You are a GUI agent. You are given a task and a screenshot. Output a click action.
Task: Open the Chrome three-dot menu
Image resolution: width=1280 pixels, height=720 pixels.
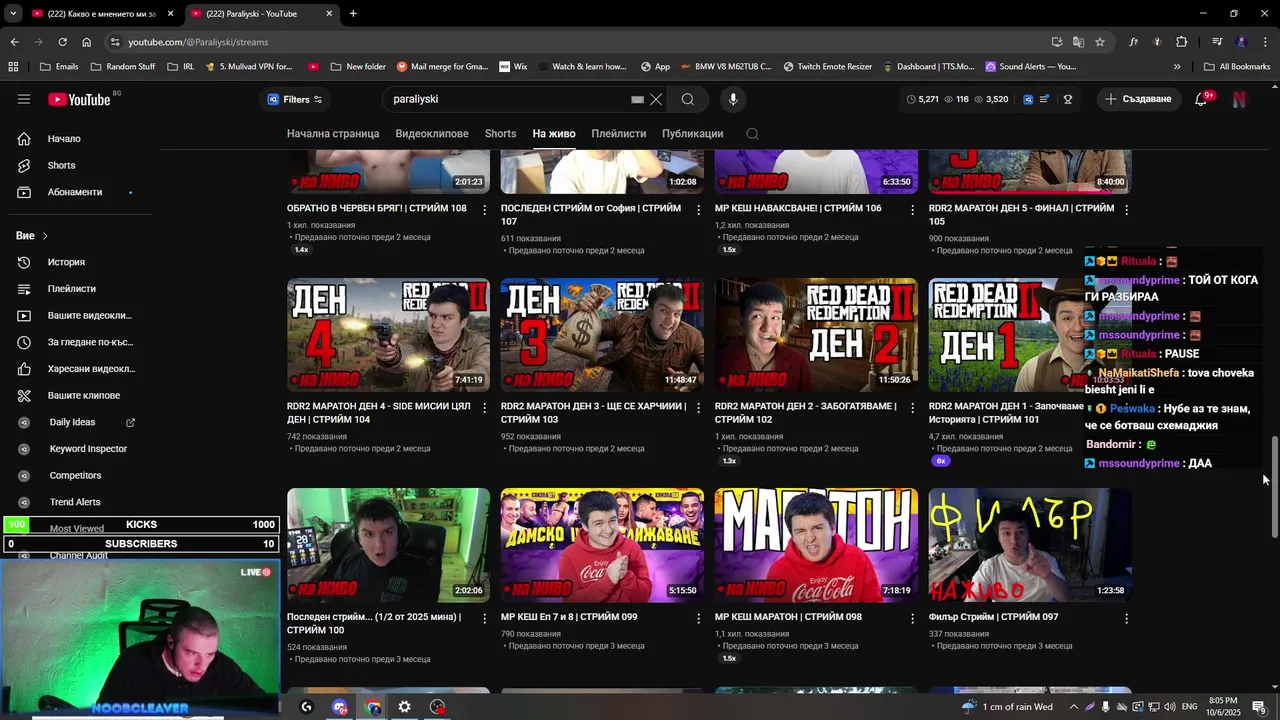pyautogui.click(x=1264, y=42)
